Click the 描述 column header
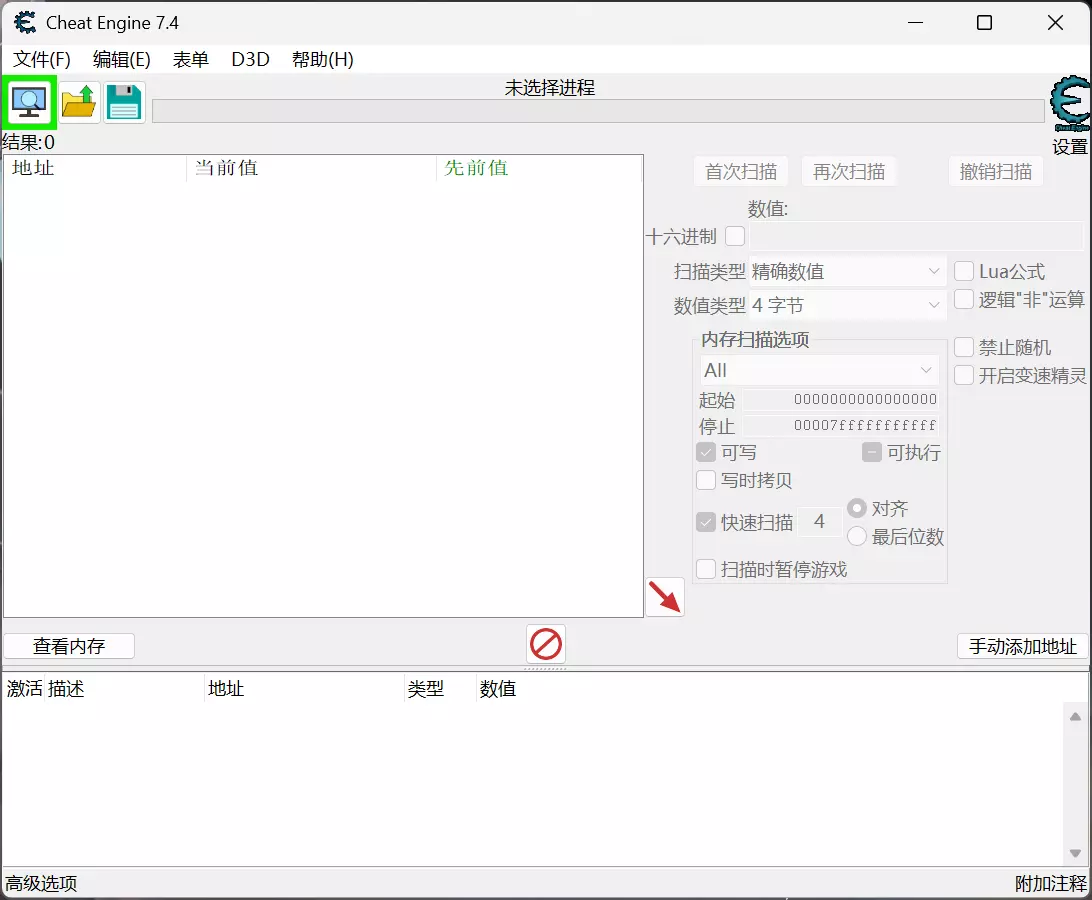Image resolution: width=1092 pixels, height=900 pixels. pyautogui.click(x=125, y=689)
